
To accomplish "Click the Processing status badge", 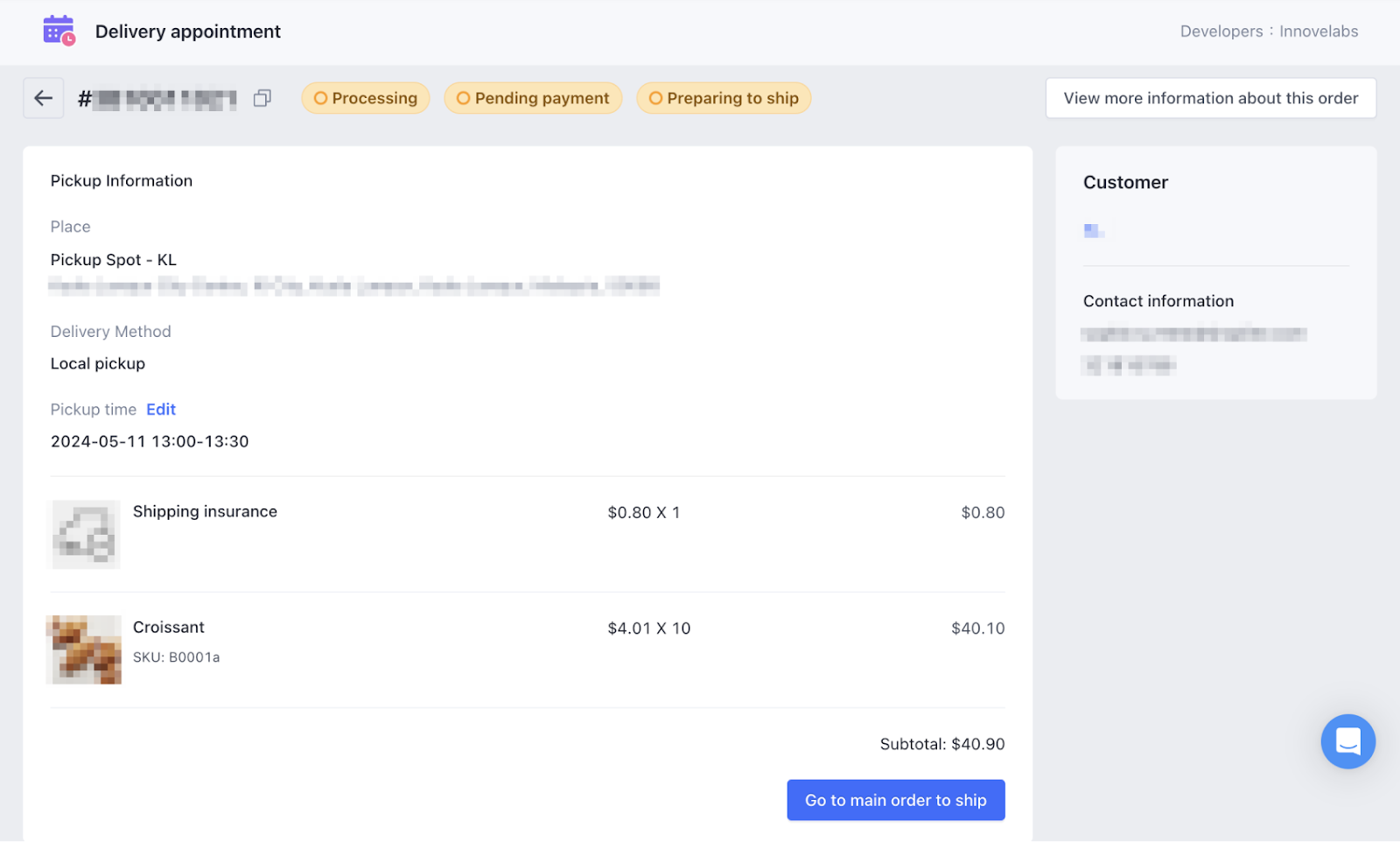I will [x=366, y=98].
